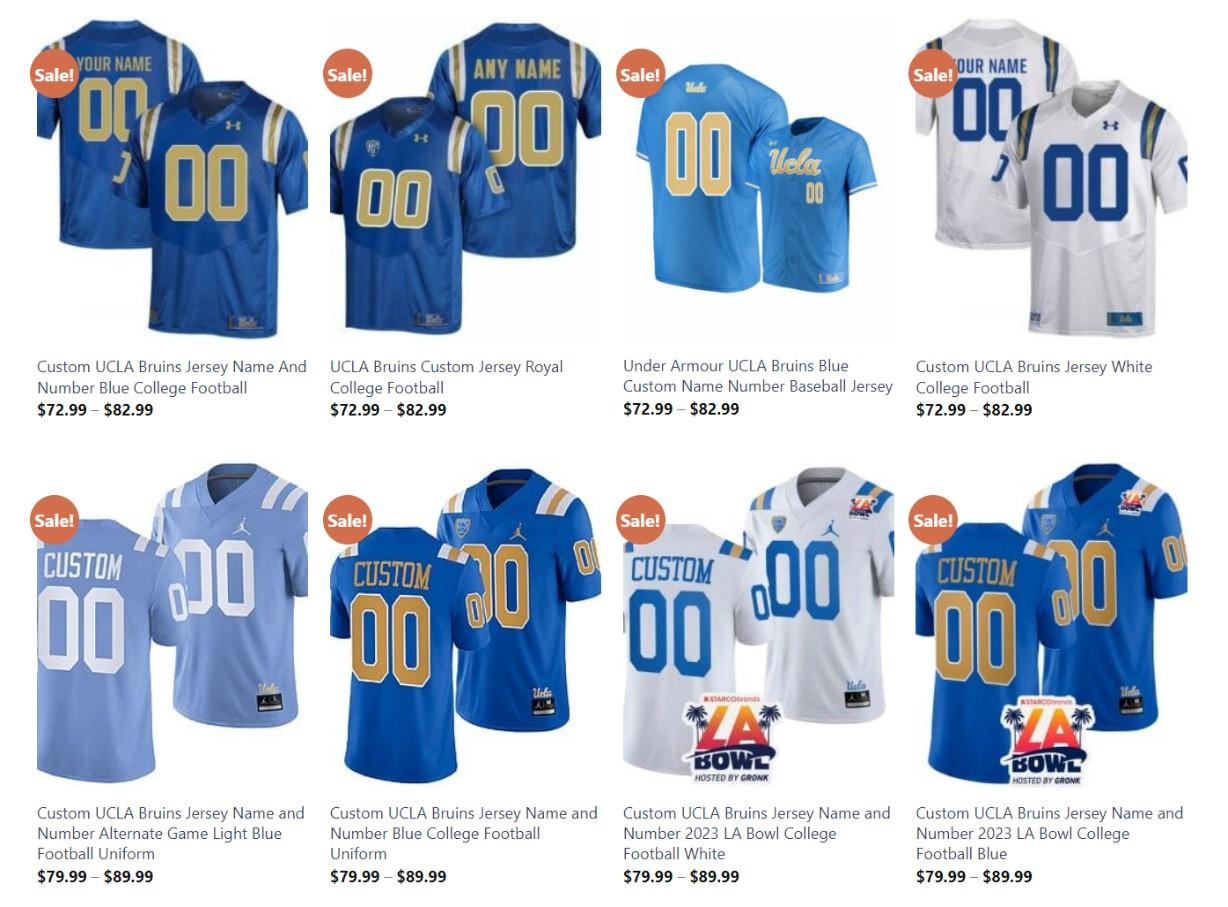Click the royal ANY NAME jersey image

click(x=466, y=178)
